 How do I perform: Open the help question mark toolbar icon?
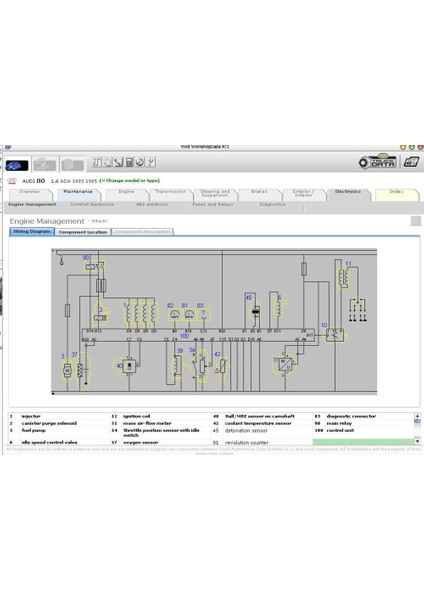[151, 162]
